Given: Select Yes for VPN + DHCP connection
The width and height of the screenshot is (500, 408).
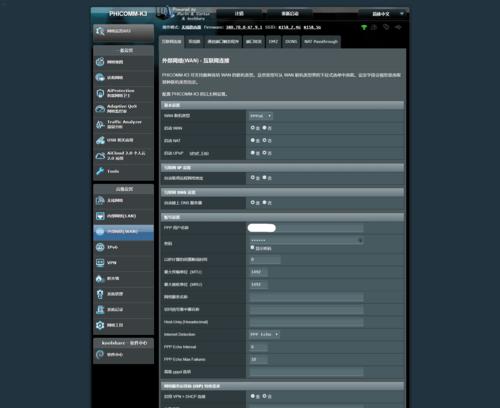Looking at the screenshot, I should 253,396.
